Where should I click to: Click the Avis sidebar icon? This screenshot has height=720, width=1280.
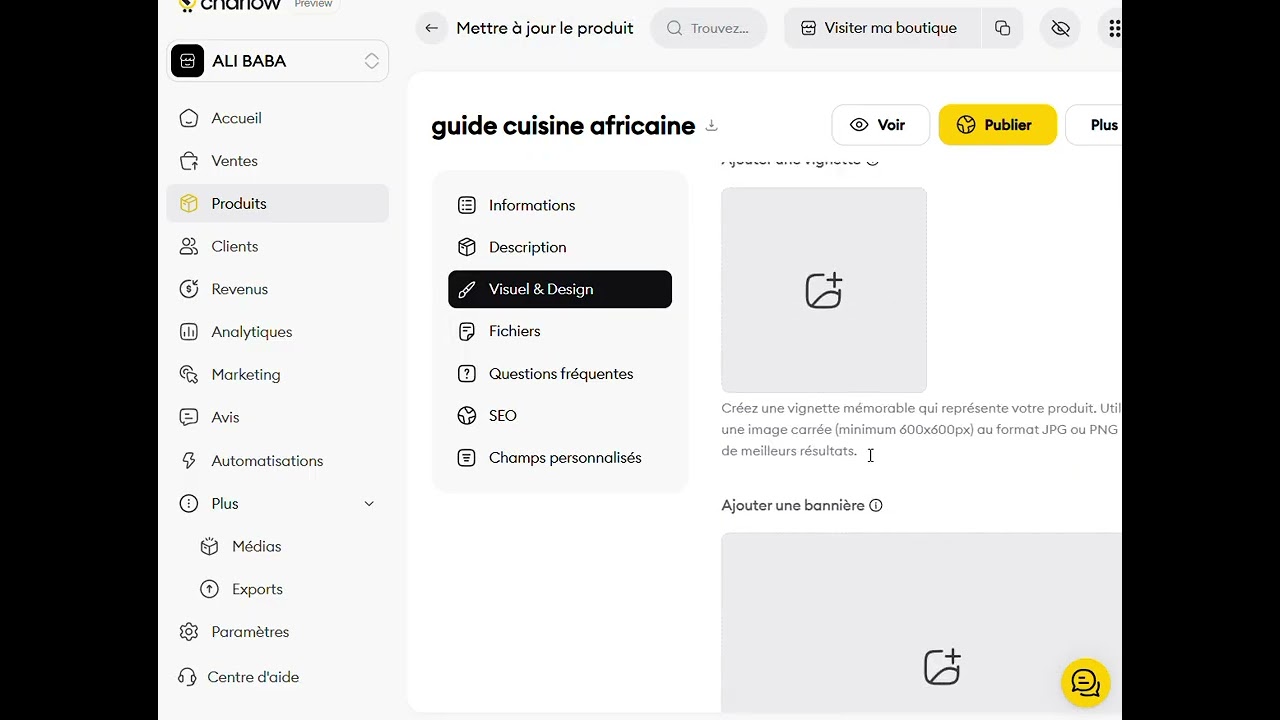(x=189, y=417)
